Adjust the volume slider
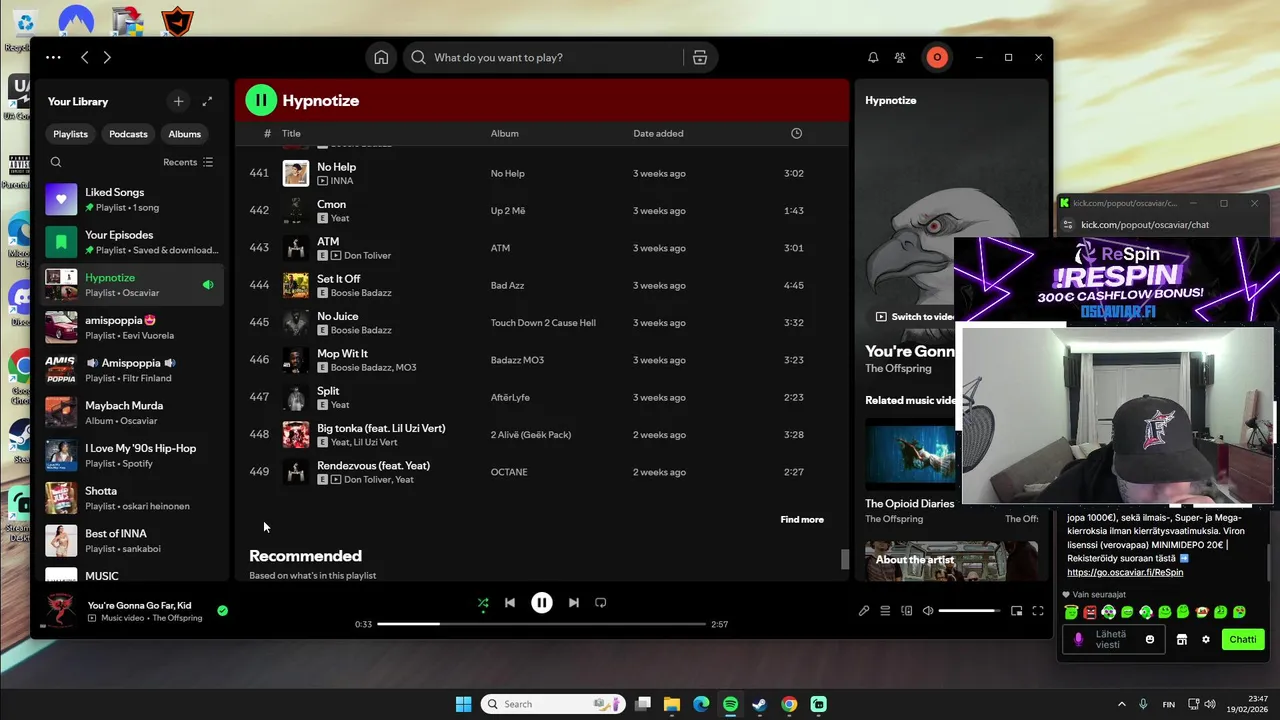The image size is (1280, 720). coord(969,611)
